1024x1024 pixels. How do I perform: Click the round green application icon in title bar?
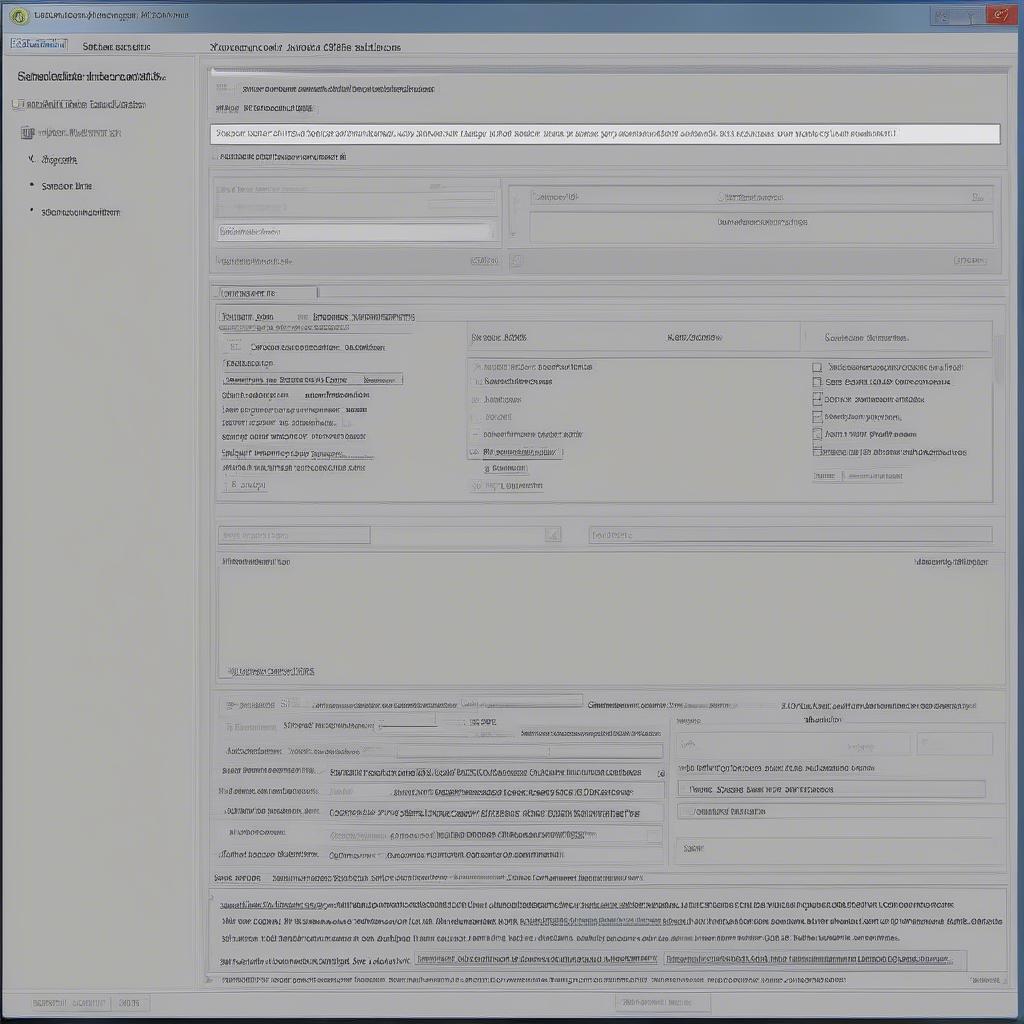(19, 15)
